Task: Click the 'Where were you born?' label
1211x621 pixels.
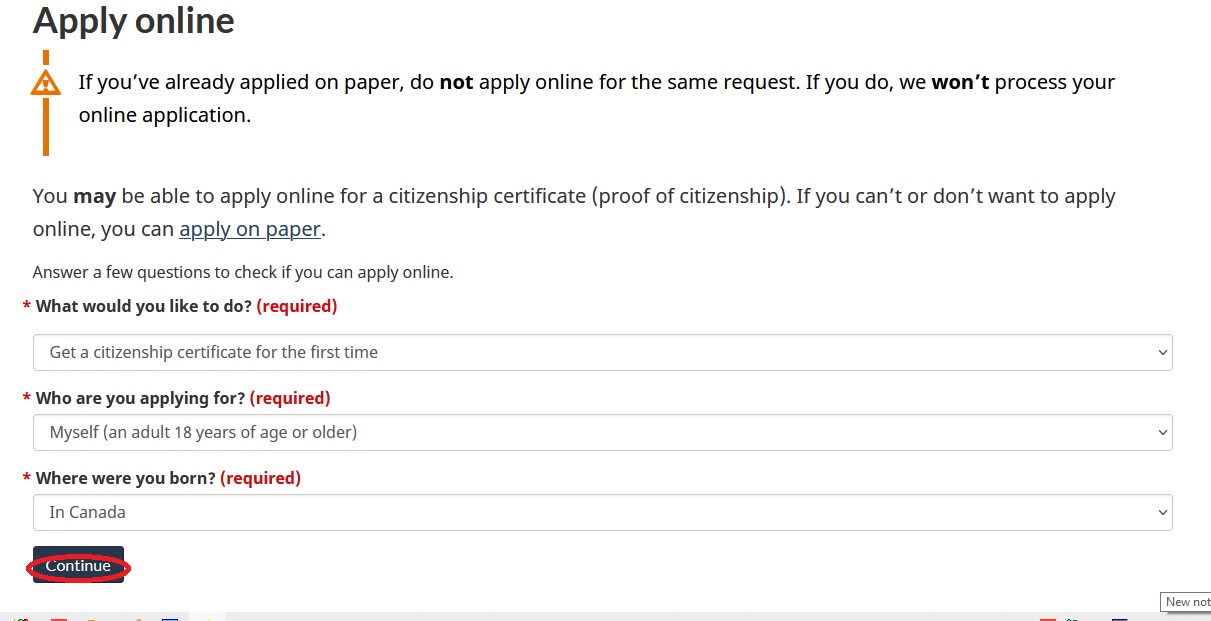Action: pos(125,478)
